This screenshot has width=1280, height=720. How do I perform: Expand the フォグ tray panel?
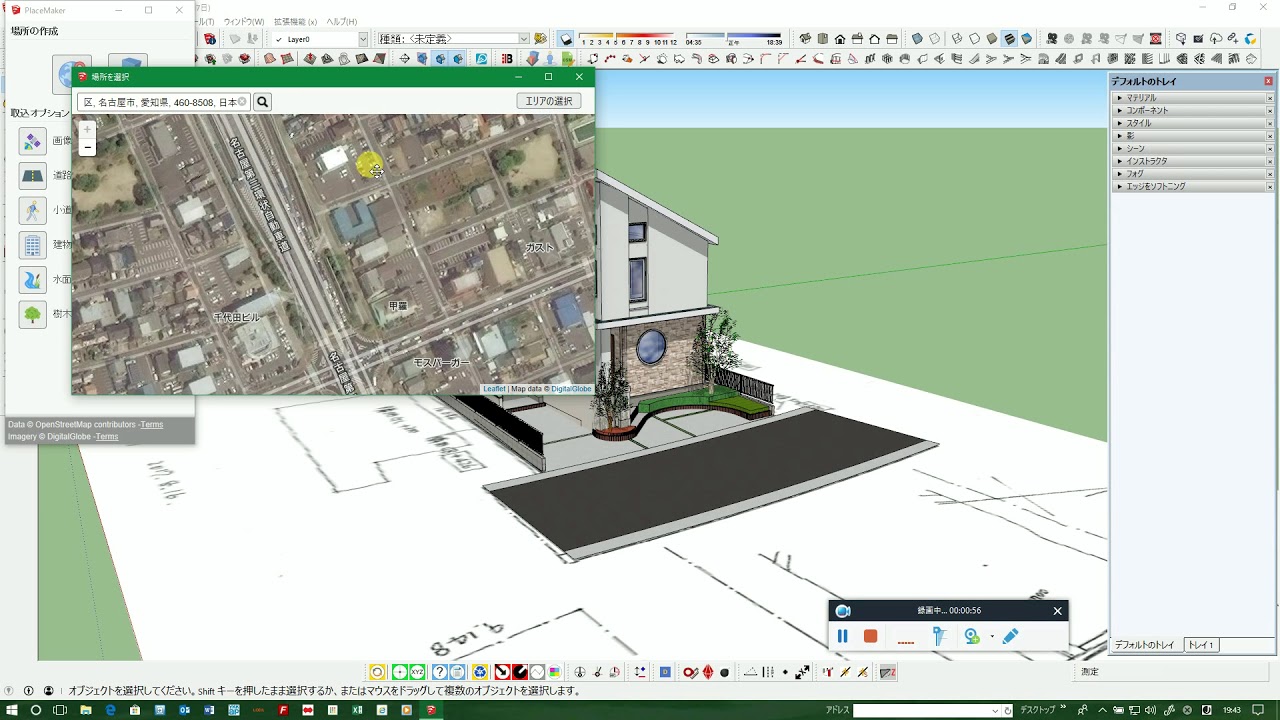[1192, 173]
